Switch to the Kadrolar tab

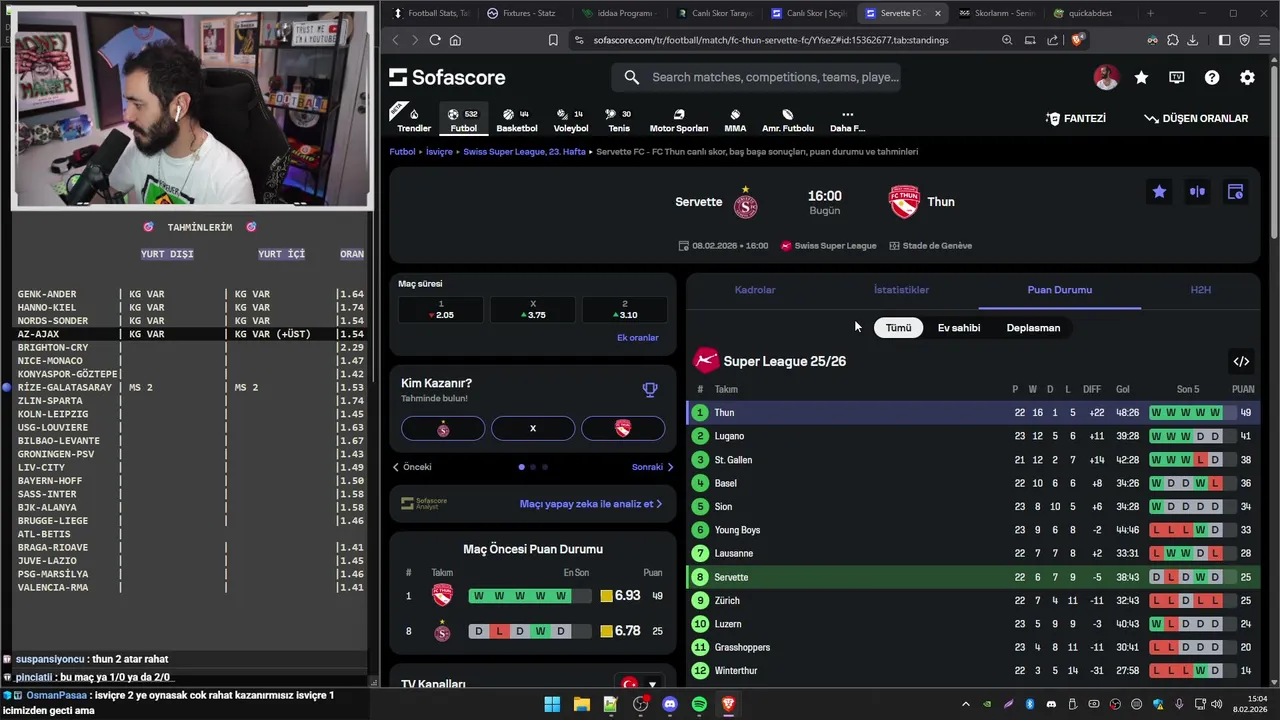point(755,290)
